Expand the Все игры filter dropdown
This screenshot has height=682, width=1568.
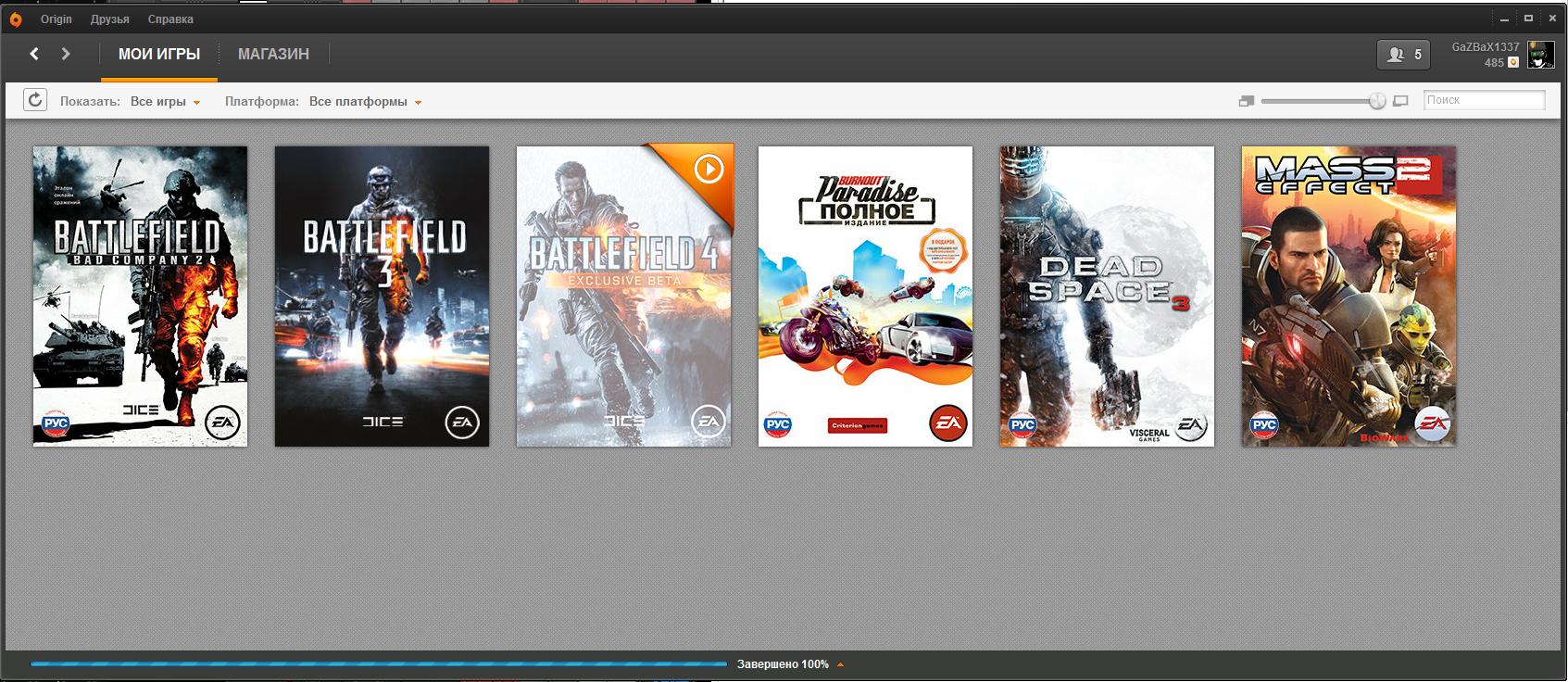pos(166,102)
